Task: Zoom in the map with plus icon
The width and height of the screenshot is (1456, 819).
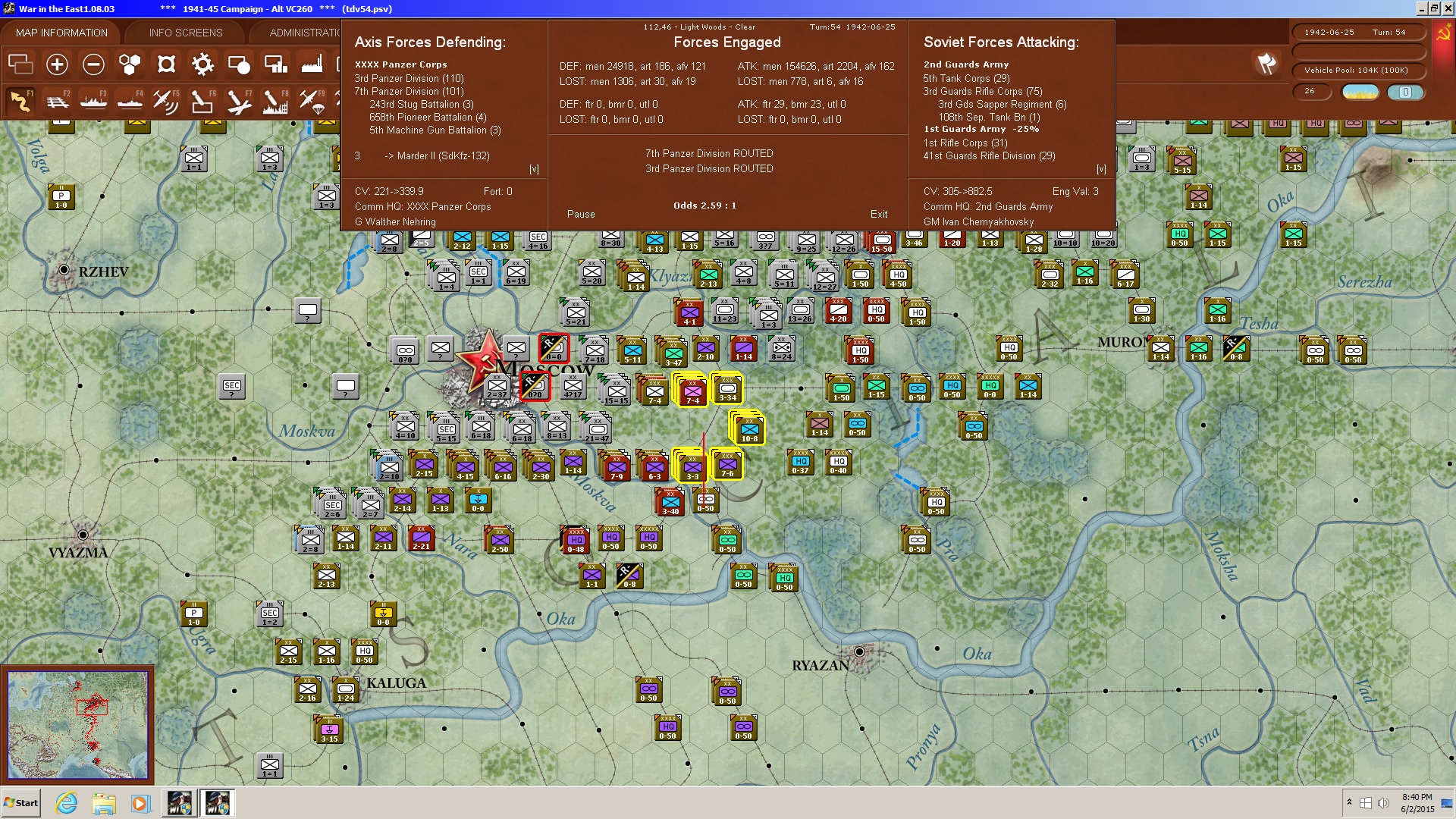Action: [x=57, y=64]
